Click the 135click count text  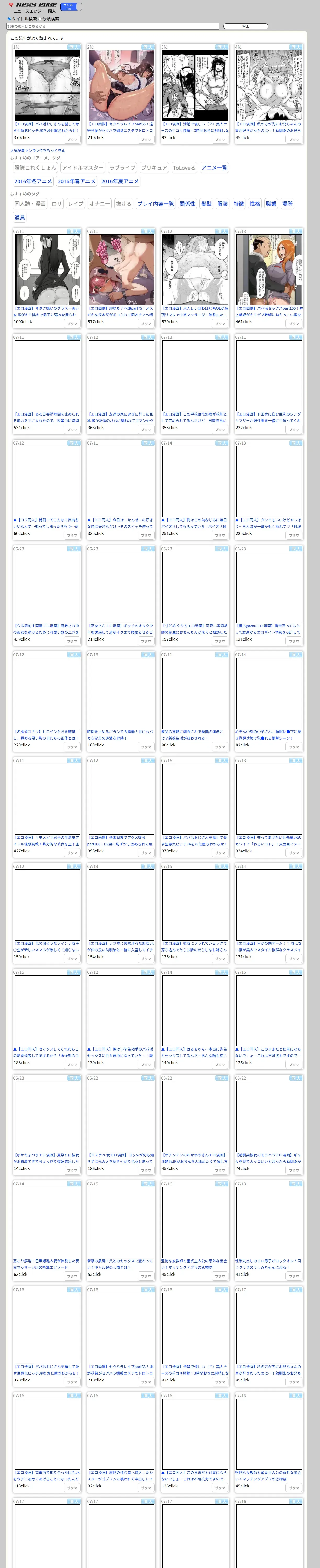pyautogui.click(x=170, y=957)
